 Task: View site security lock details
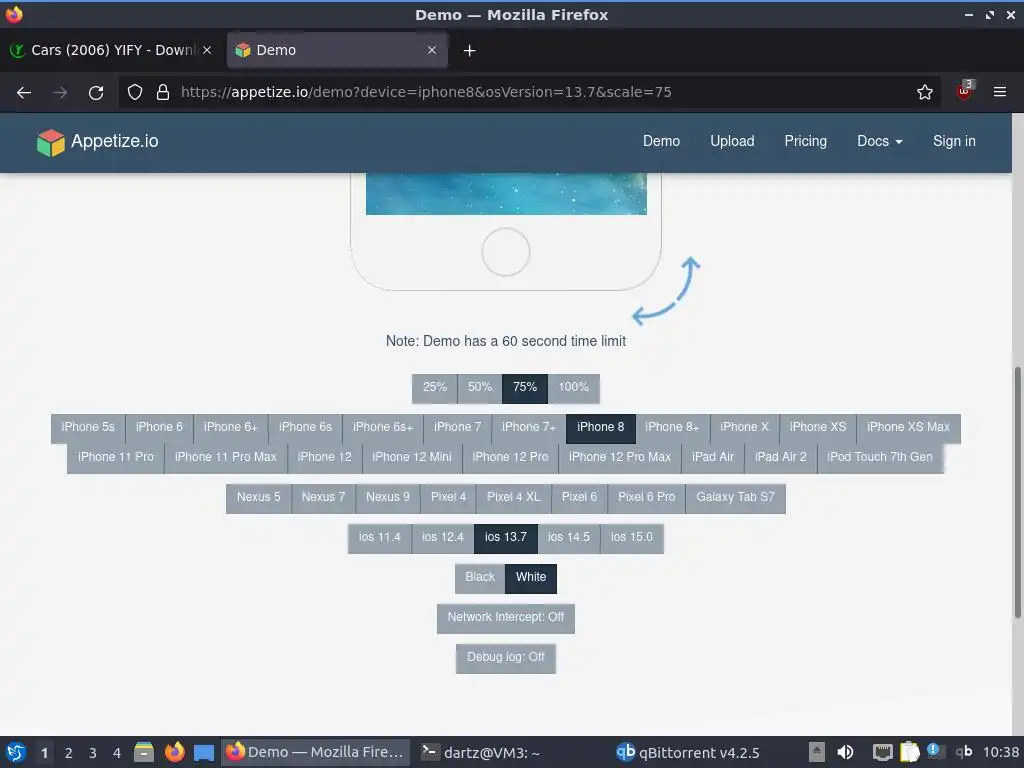163,92
